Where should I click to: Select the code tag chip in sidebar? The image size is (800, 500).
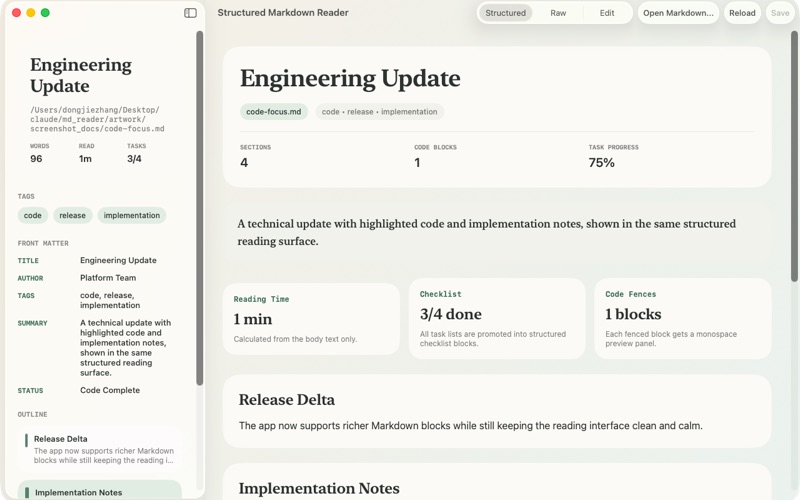pyautogui.click(x=33, y=215)
